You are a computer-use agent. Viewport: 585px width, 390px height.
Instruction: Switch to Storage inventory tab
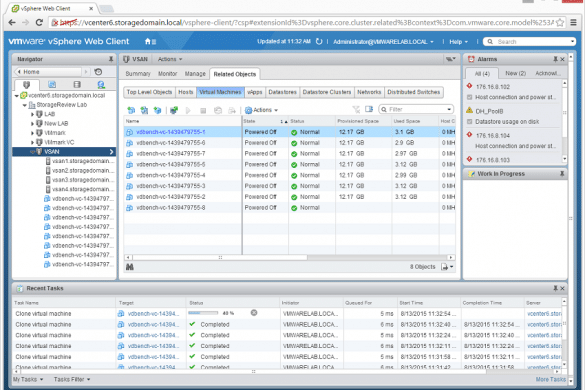click(x=77, y=85)
